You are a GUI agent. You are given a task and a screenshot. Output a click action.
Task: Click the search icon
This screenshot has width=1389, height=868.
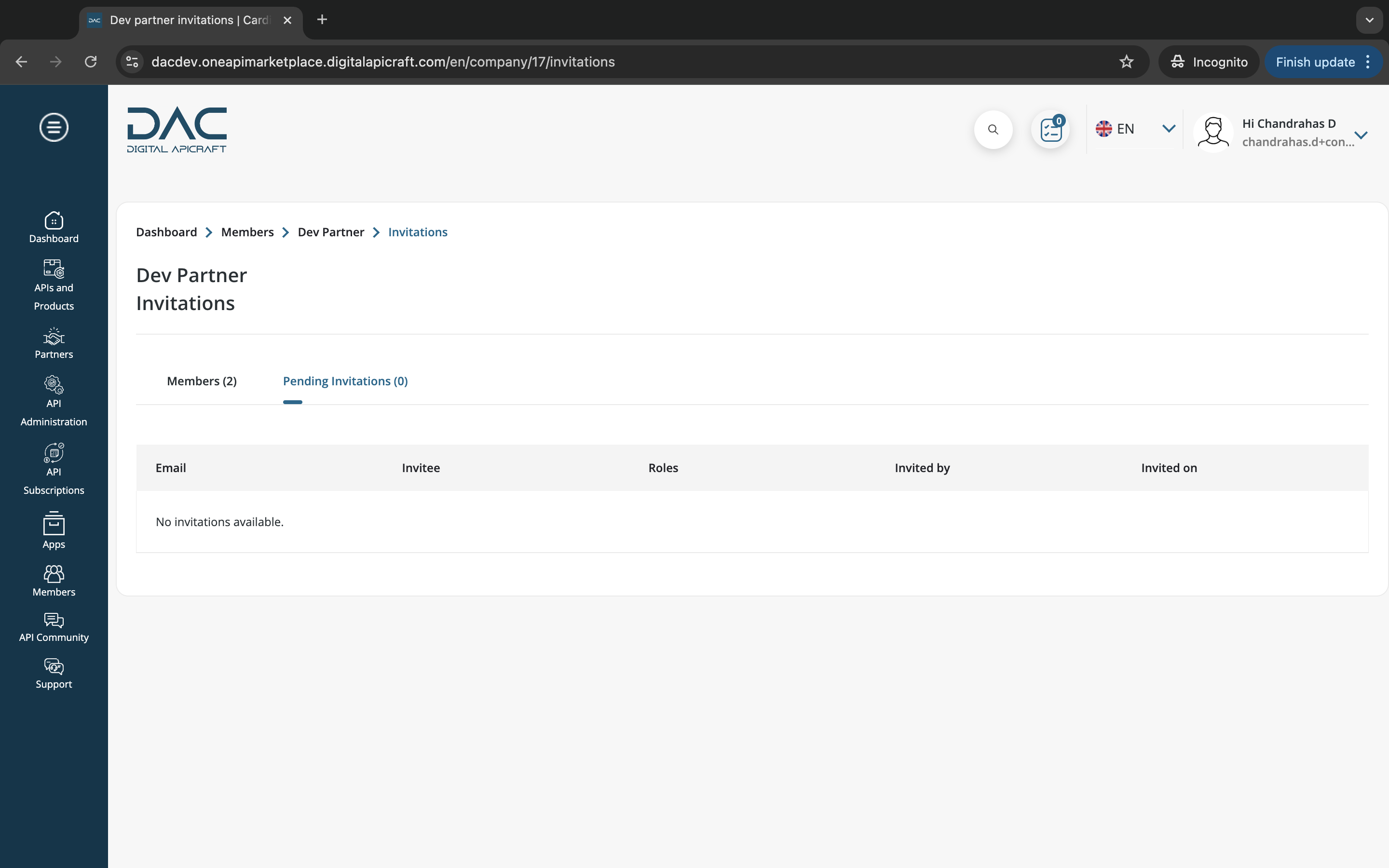993,129
